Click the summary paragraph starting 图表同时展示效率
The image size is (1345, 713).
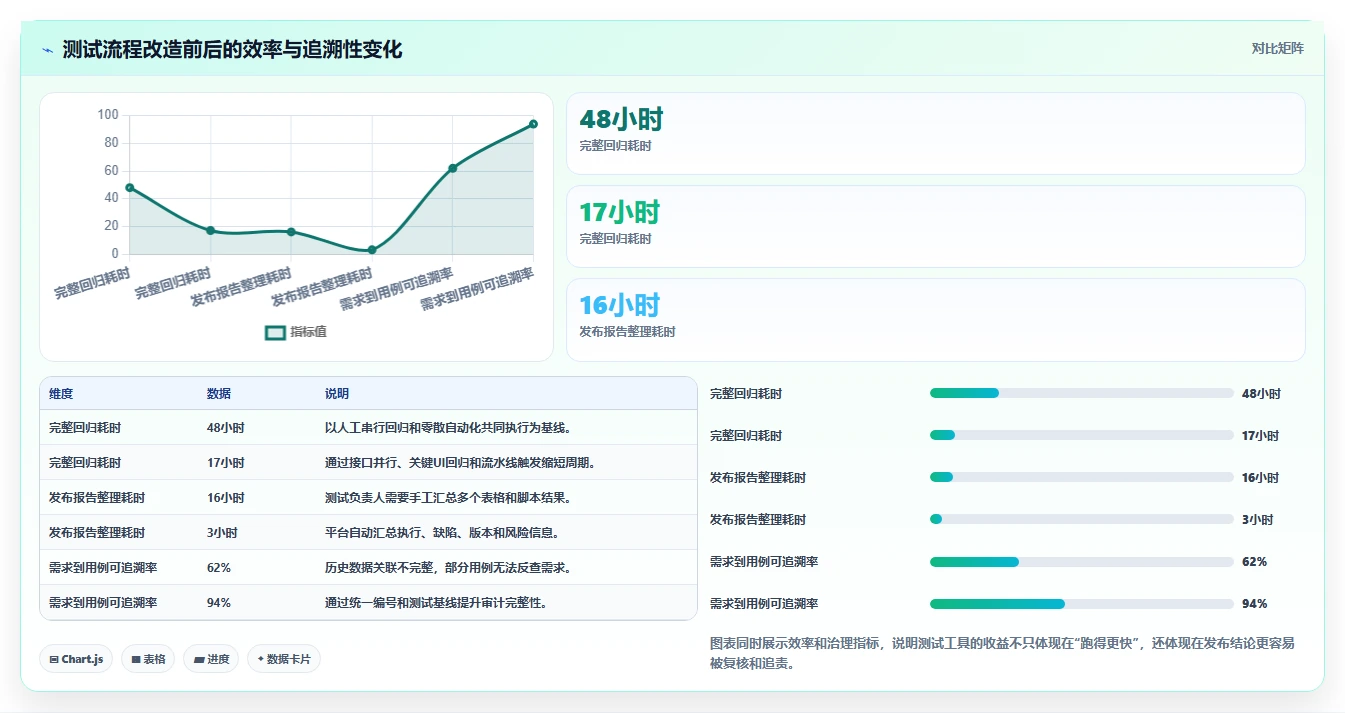point(1002,653)
